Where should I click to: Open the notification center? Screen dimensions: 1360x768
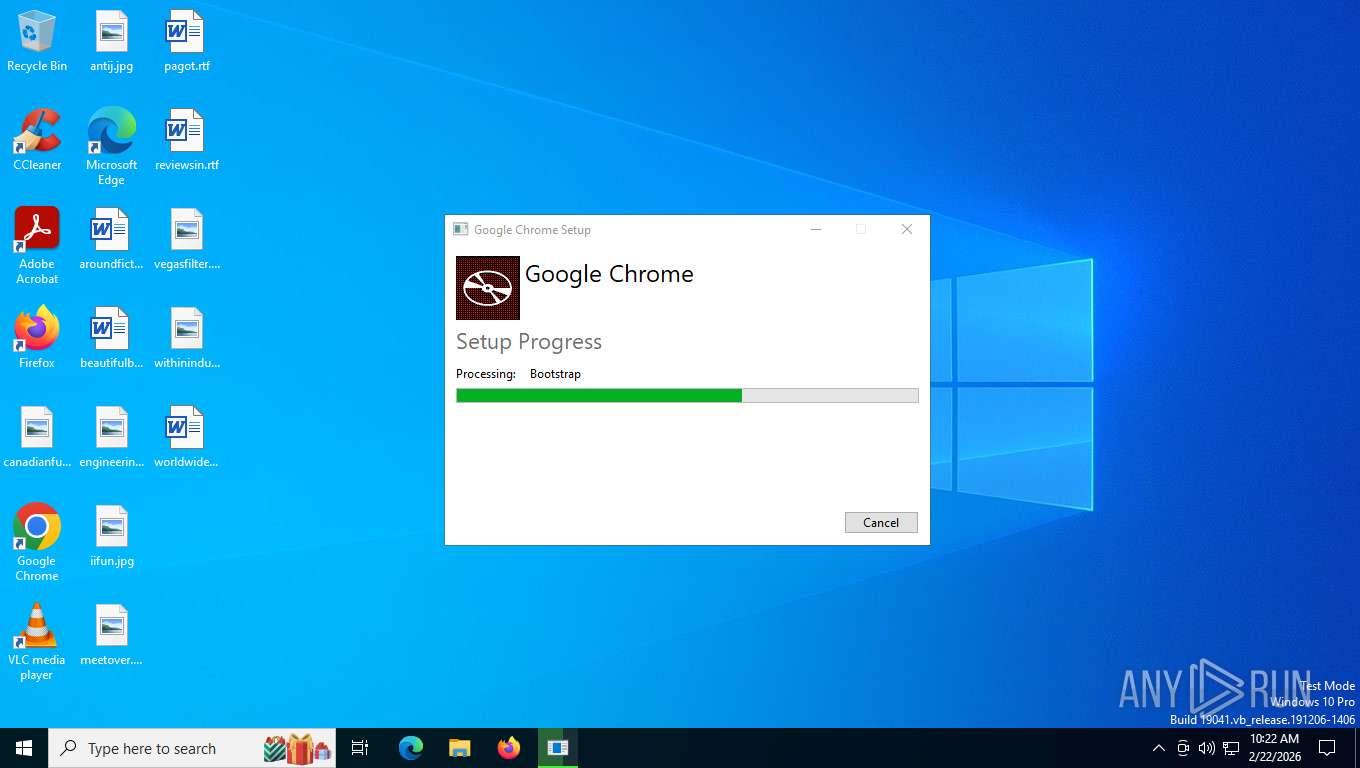[x=1327, y=748]
